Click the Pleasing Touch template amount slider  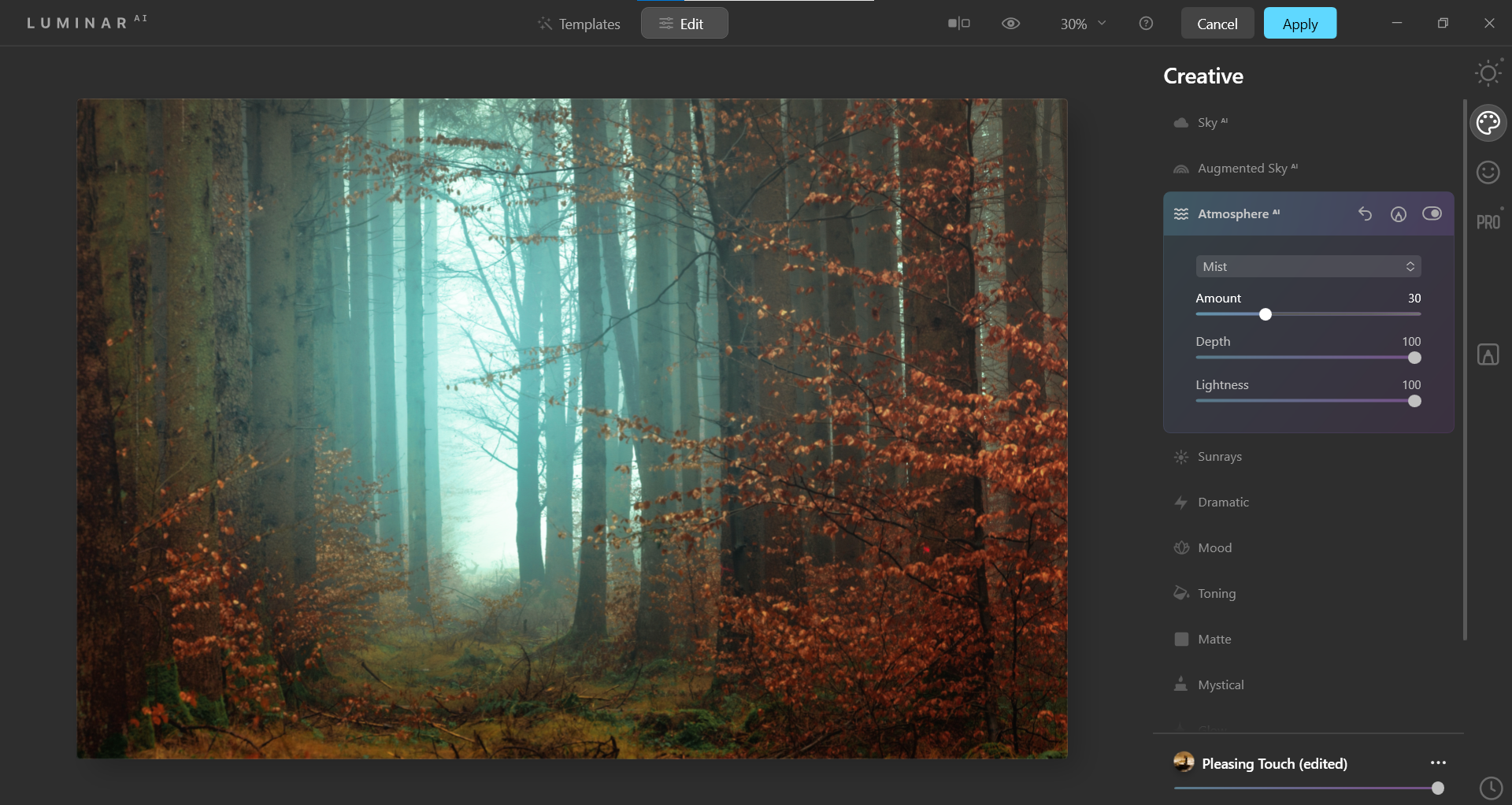pyautogui.click(x=1308, y=788)
